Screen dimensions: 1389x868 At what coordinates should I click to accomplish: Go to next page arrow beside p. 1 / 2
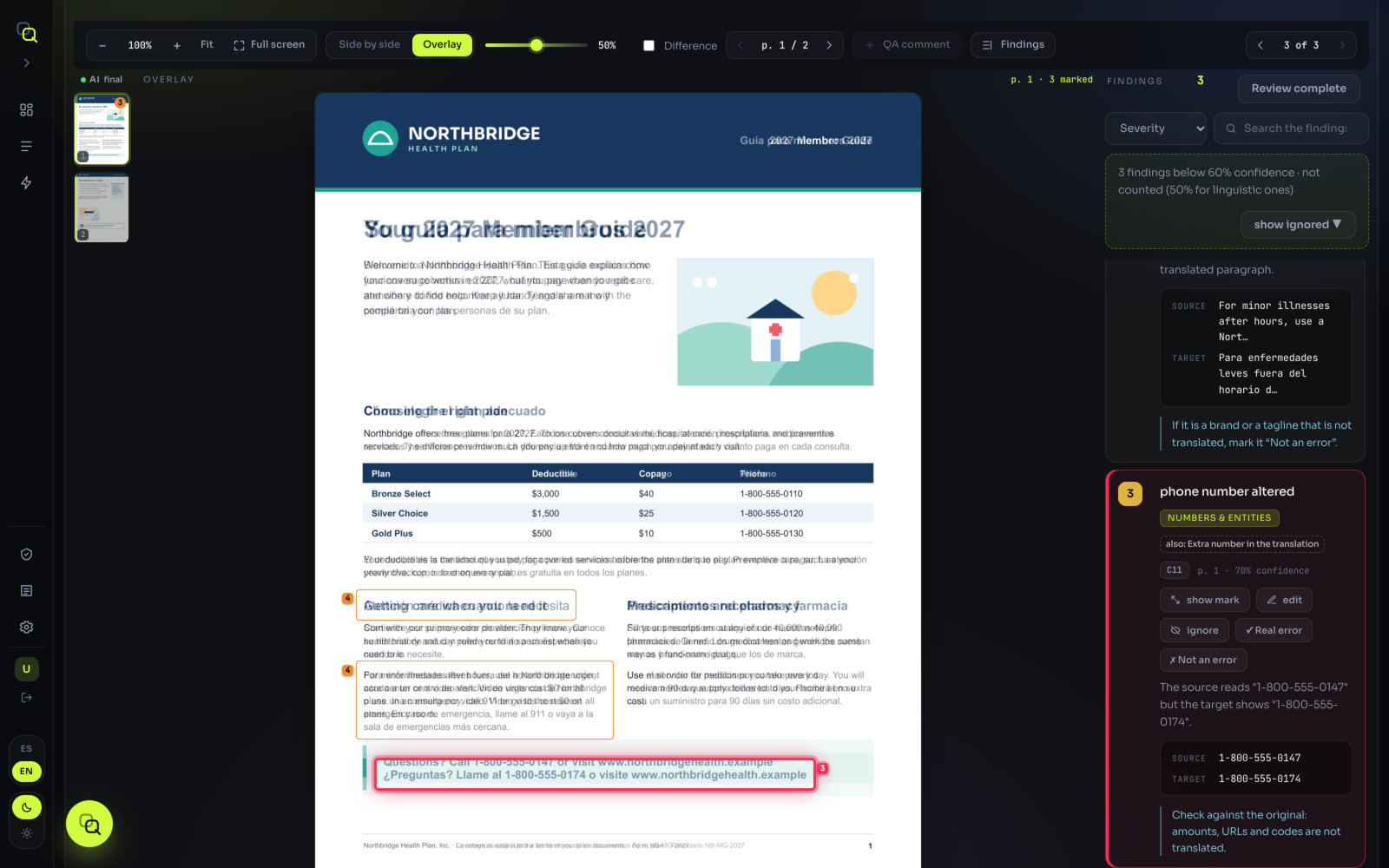tap(829, 45)
